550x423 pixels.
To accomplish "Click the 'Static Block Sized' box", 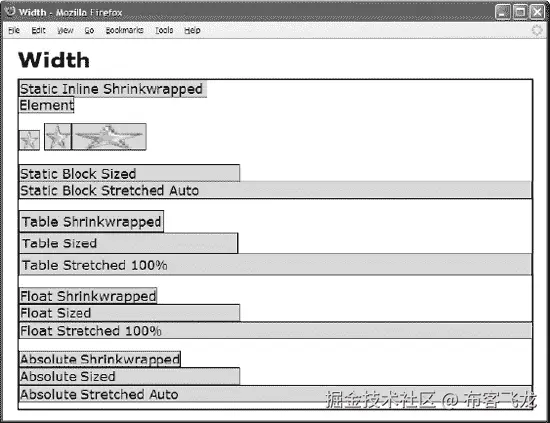I will click(129, 173).
